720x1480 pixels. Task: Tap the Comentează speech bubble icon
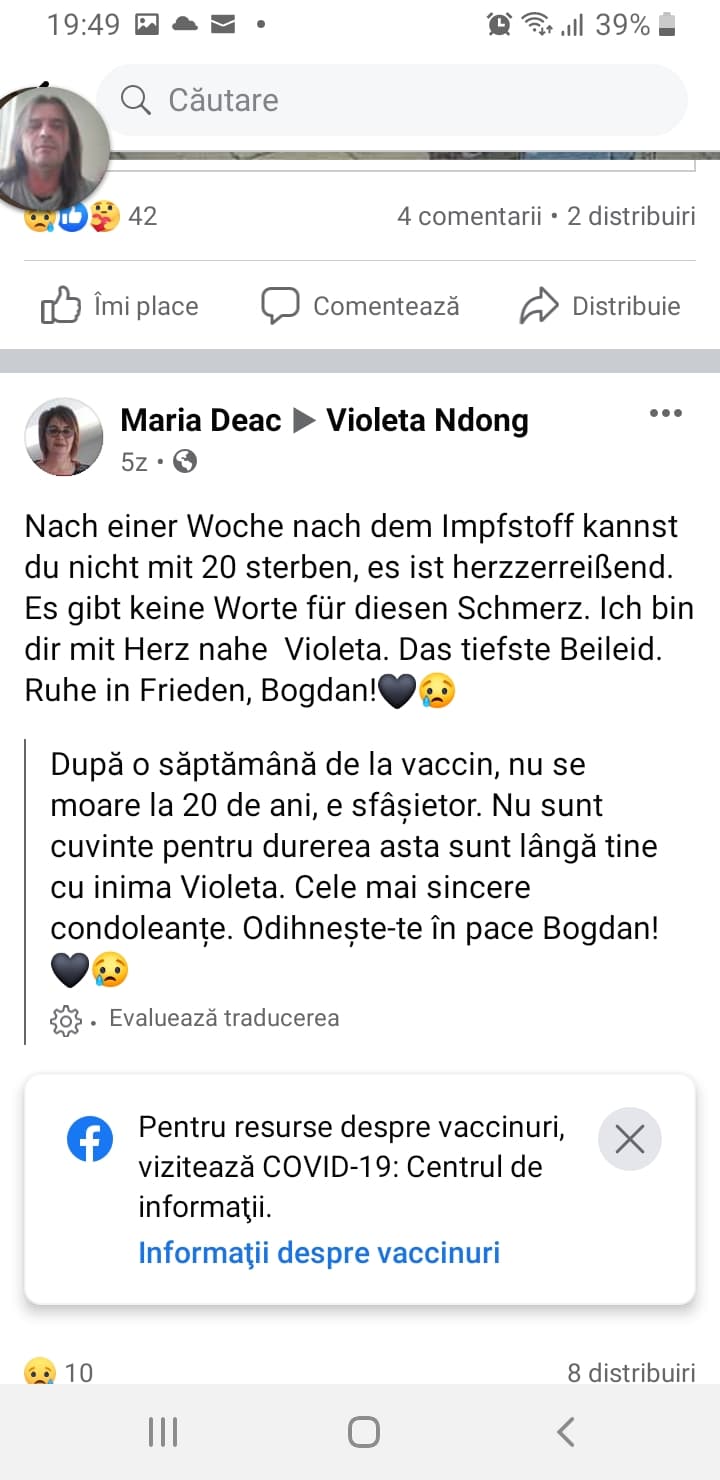280,306
